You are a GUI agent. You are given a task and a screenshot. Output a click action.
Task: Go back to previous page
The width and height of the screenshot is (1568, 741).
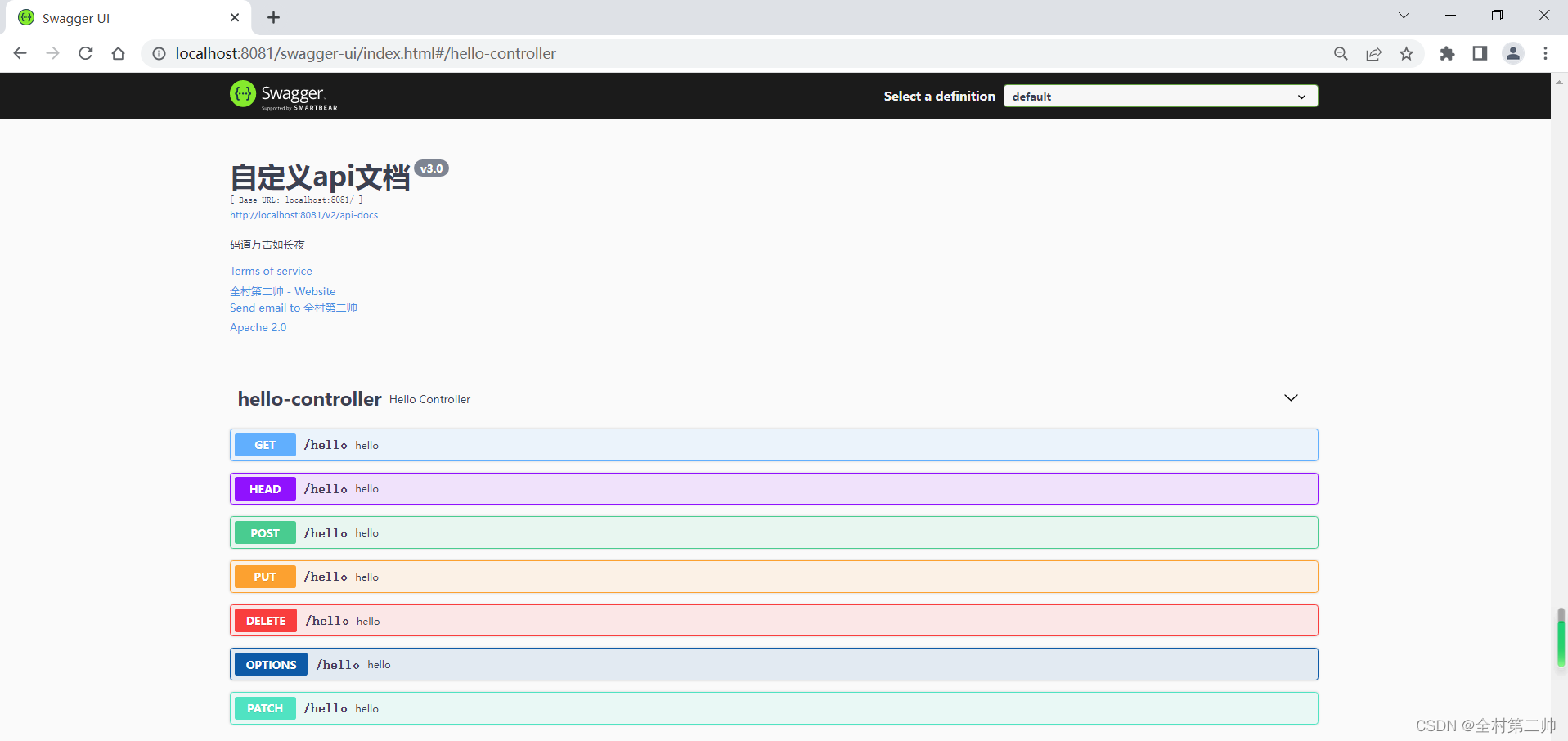(20, 53)
